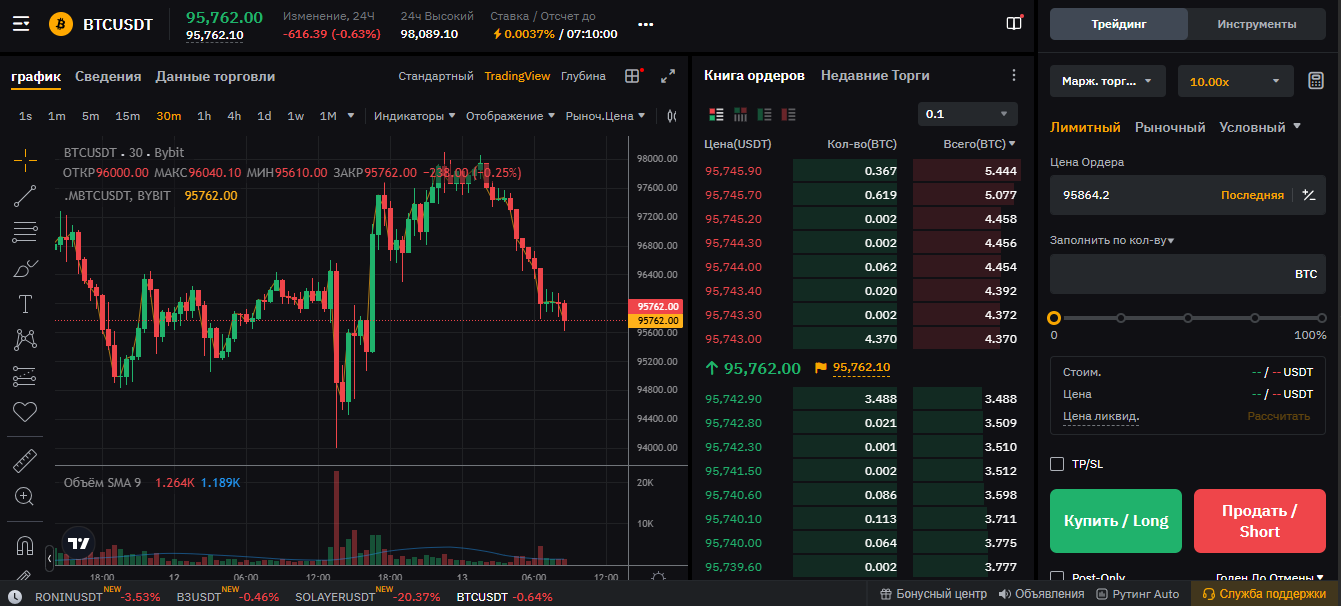Open the three-dots more info menu
The image size is (1341, 606).
coord(646,25)
